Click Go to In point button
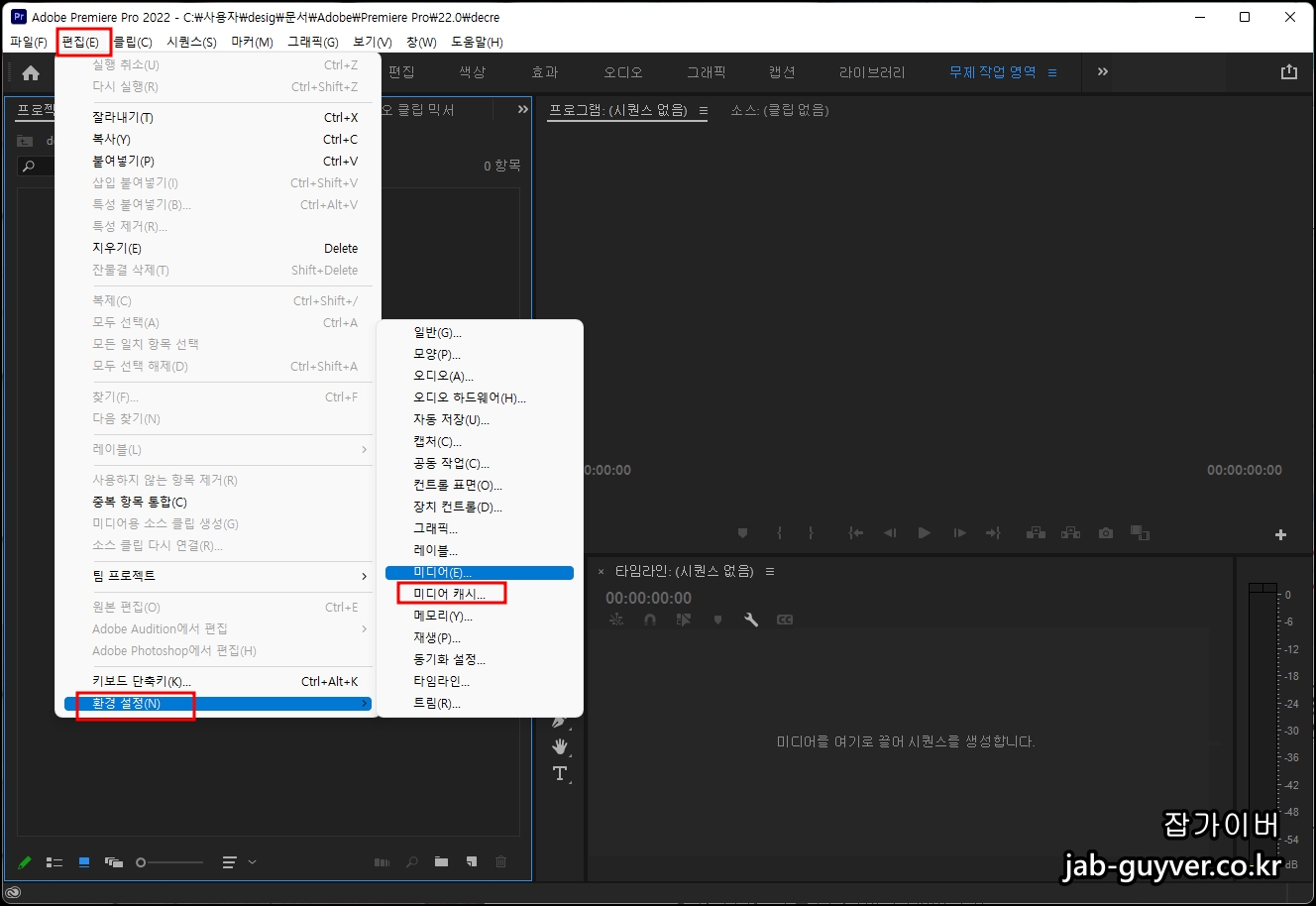Viewport: 1316px width, 906px height. pos(856,533)
